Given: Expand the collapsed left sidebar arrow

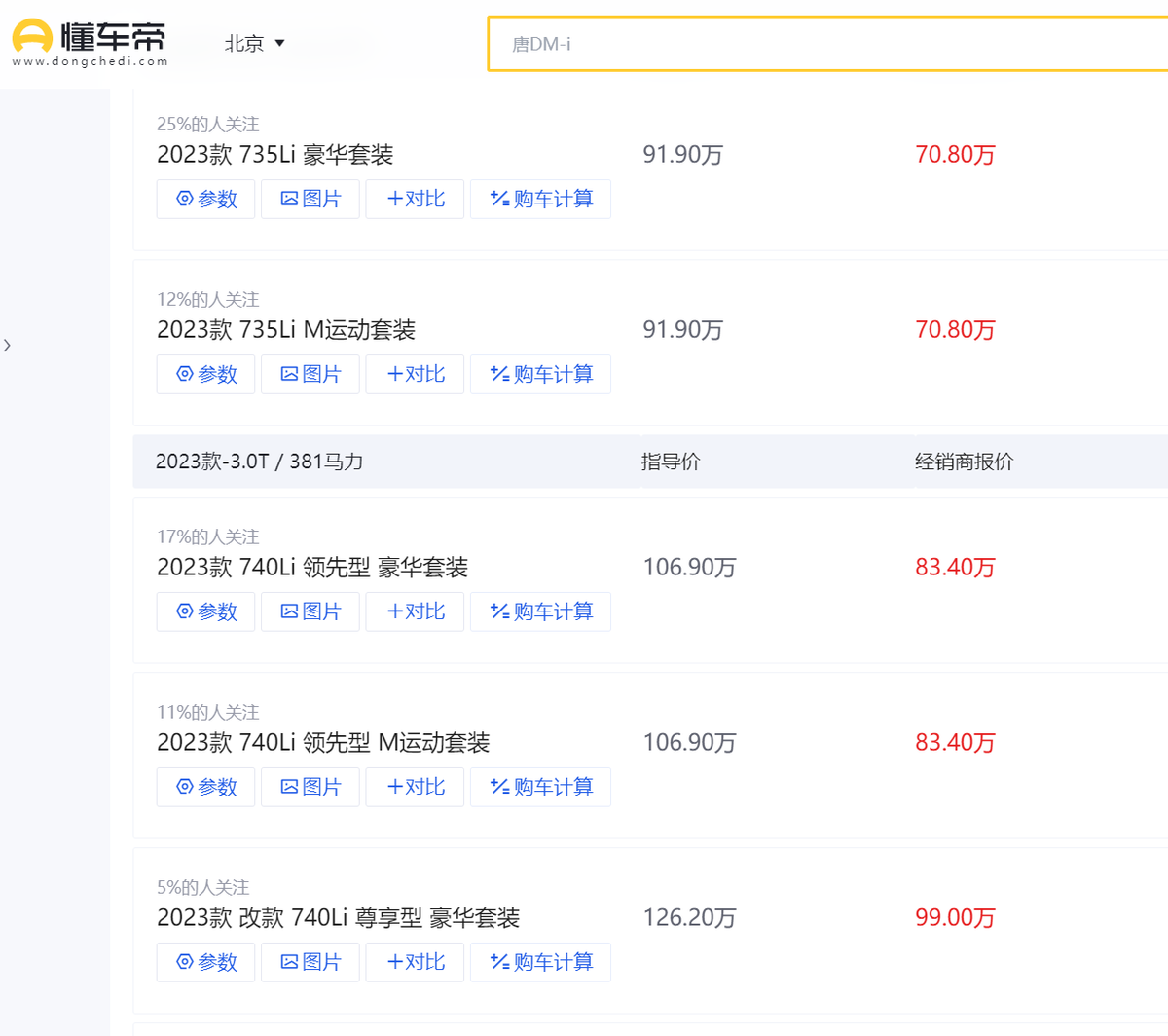Looking at the screenshot, I should pos(8,346).
